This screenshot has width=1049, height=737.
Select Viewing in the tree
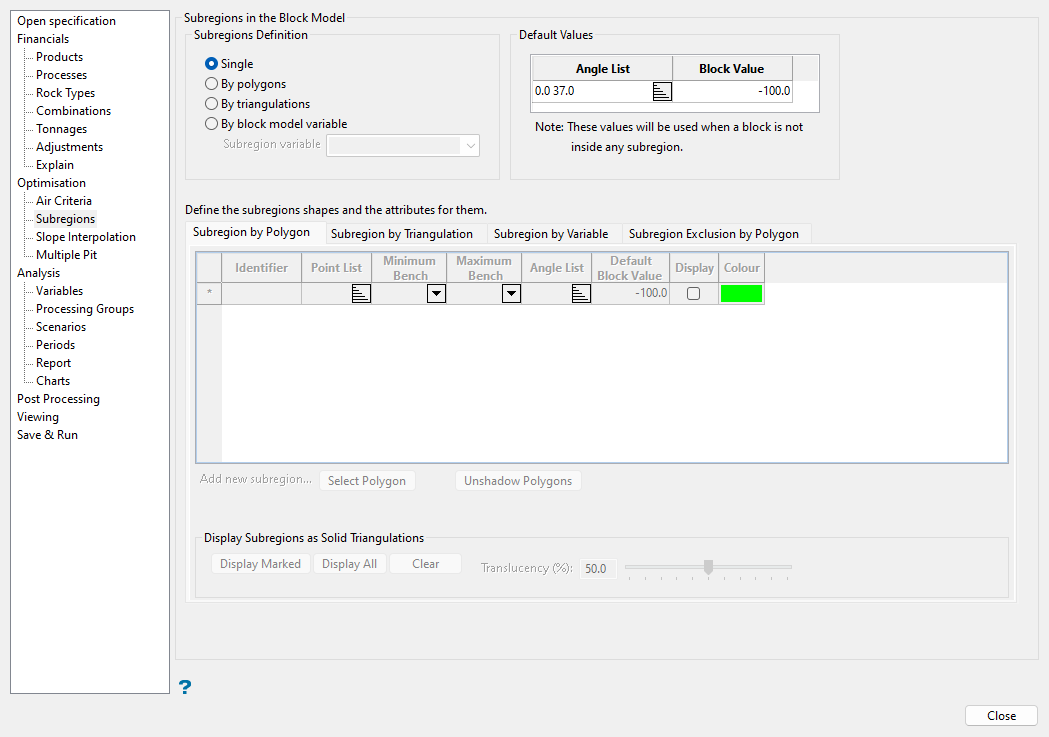click(x=37, y=418)
